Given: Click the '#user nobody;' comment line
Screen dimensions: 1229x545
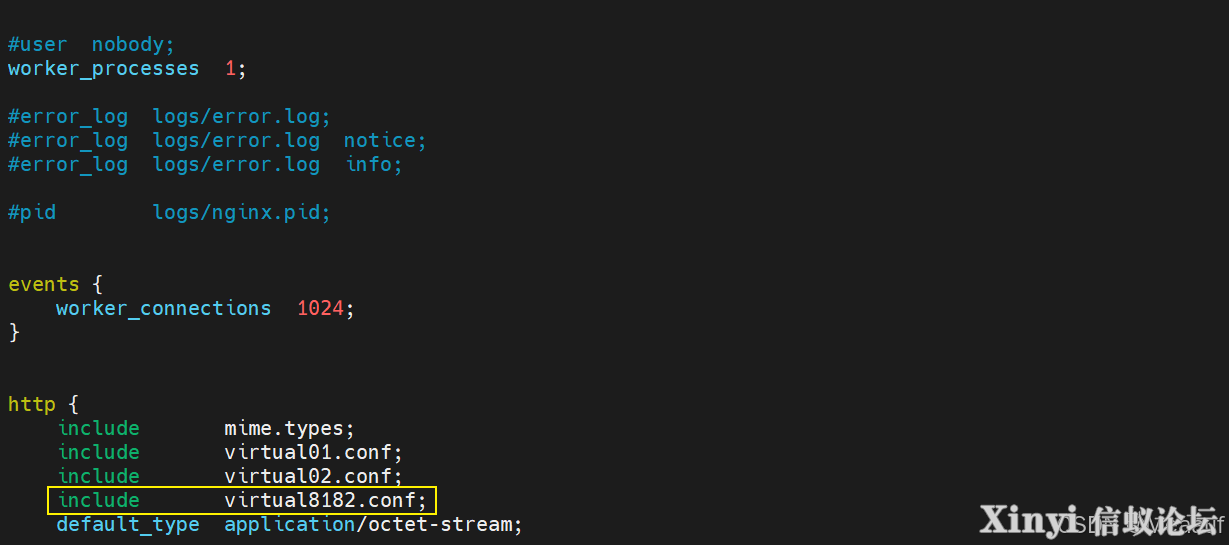Looking at the screenshot, I should coord(91,45).
